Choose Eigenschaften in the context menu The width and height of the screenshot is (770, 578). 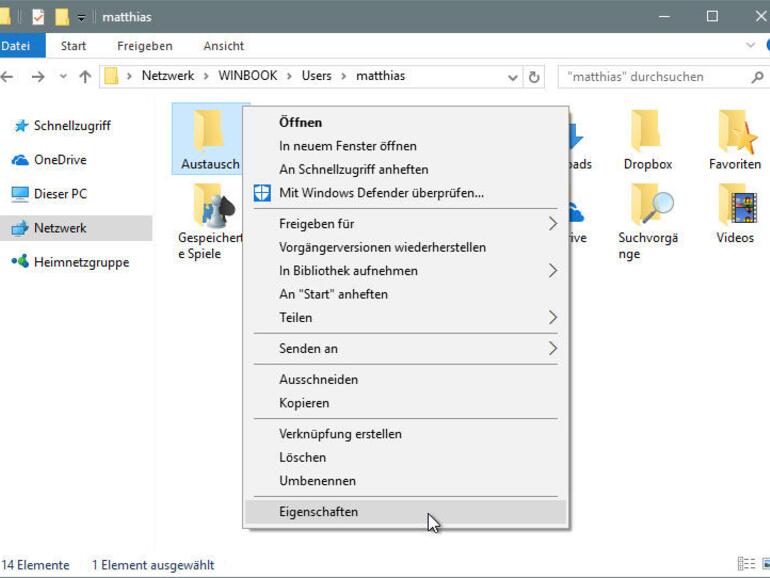406,512
